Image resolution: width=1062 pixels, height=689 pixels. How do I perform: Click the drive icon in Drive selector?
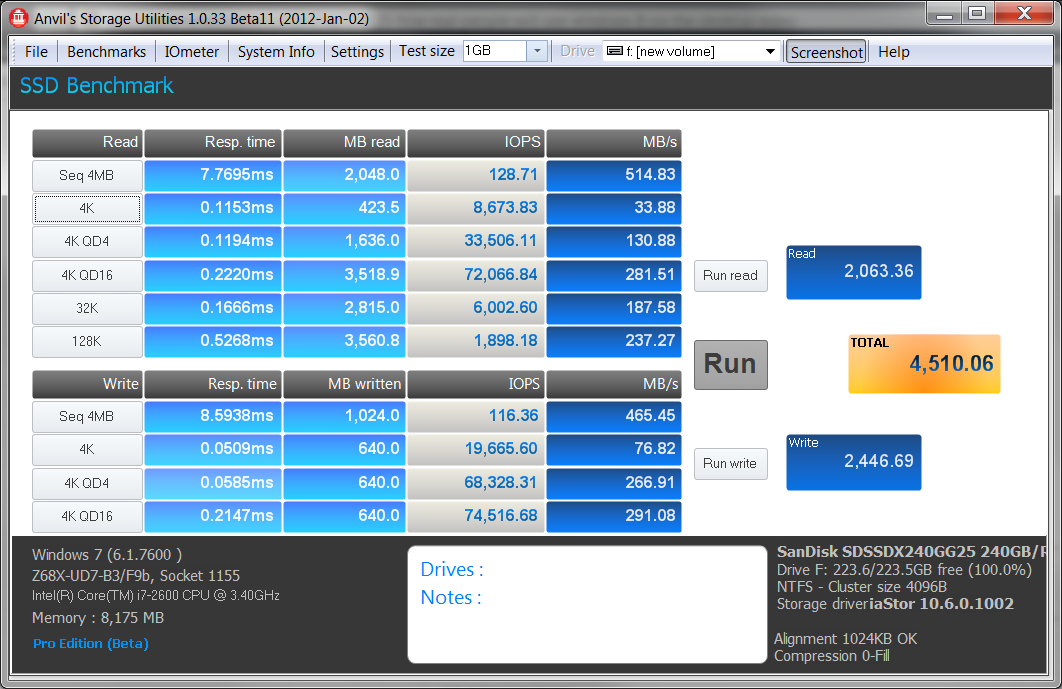coord(614,52)
